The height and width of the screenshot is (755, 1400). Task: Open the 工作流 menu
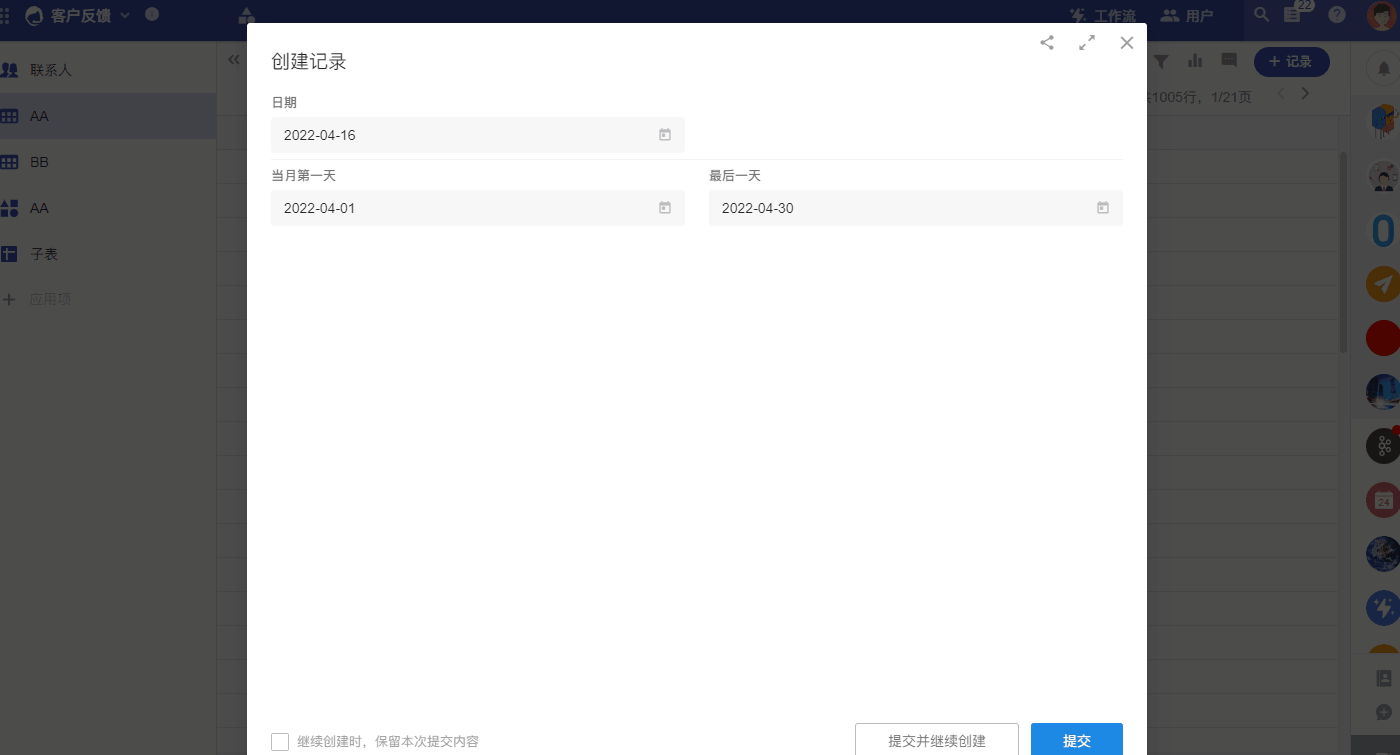click(1103, 15)
